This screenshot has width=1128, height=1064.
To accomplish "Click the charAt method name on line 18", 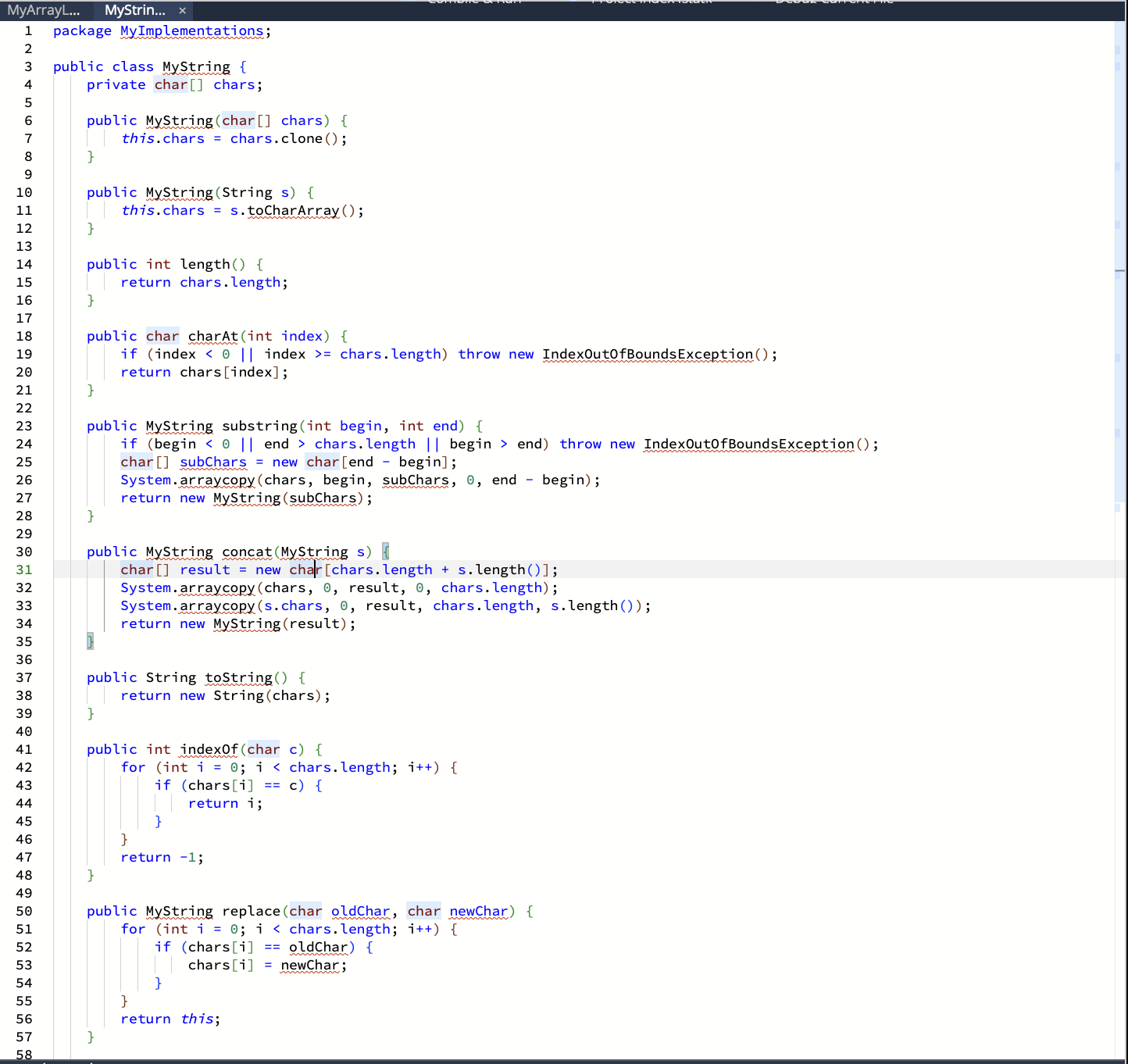I will point(213,336).
